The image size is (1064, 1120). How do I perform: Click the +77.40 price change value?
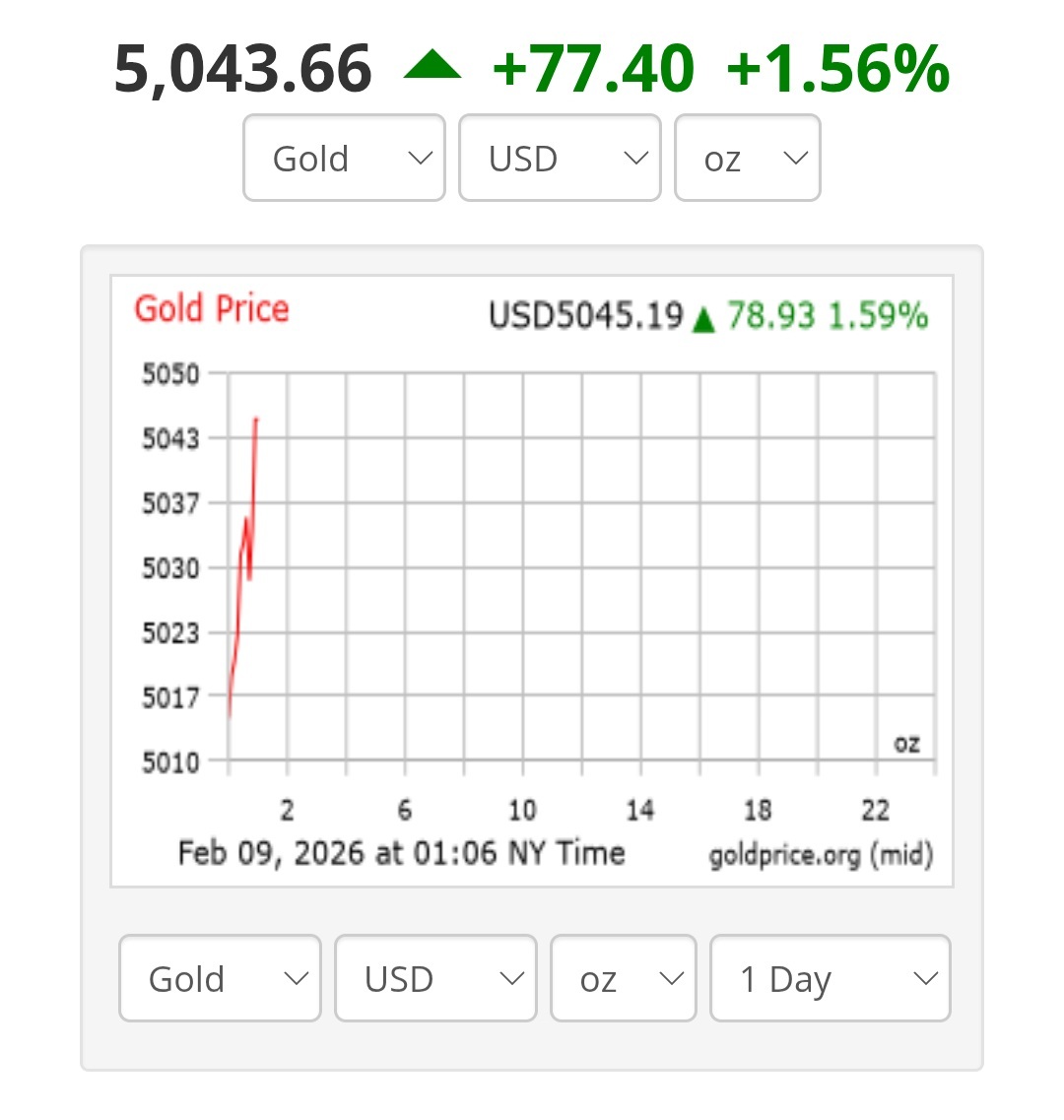click(593, 69)
